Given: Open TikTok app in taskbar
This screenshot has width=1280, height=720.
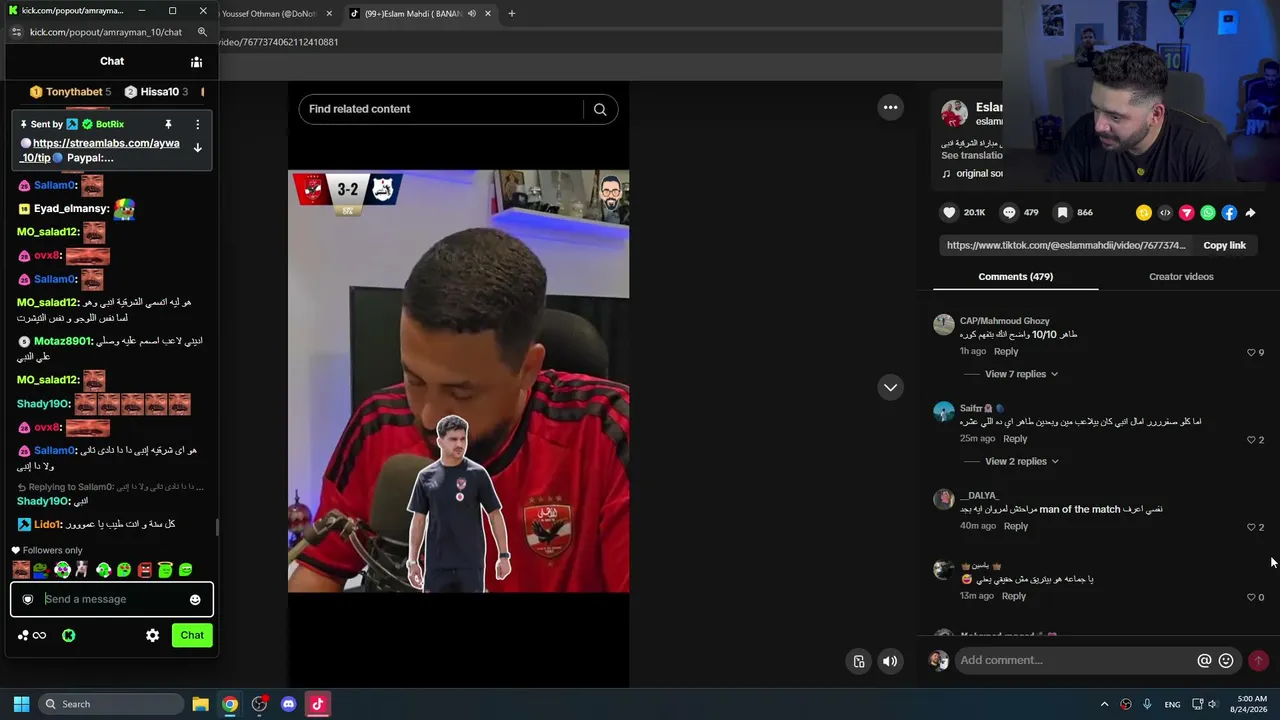Looking at the screenshot, I should tap(318, 704).
